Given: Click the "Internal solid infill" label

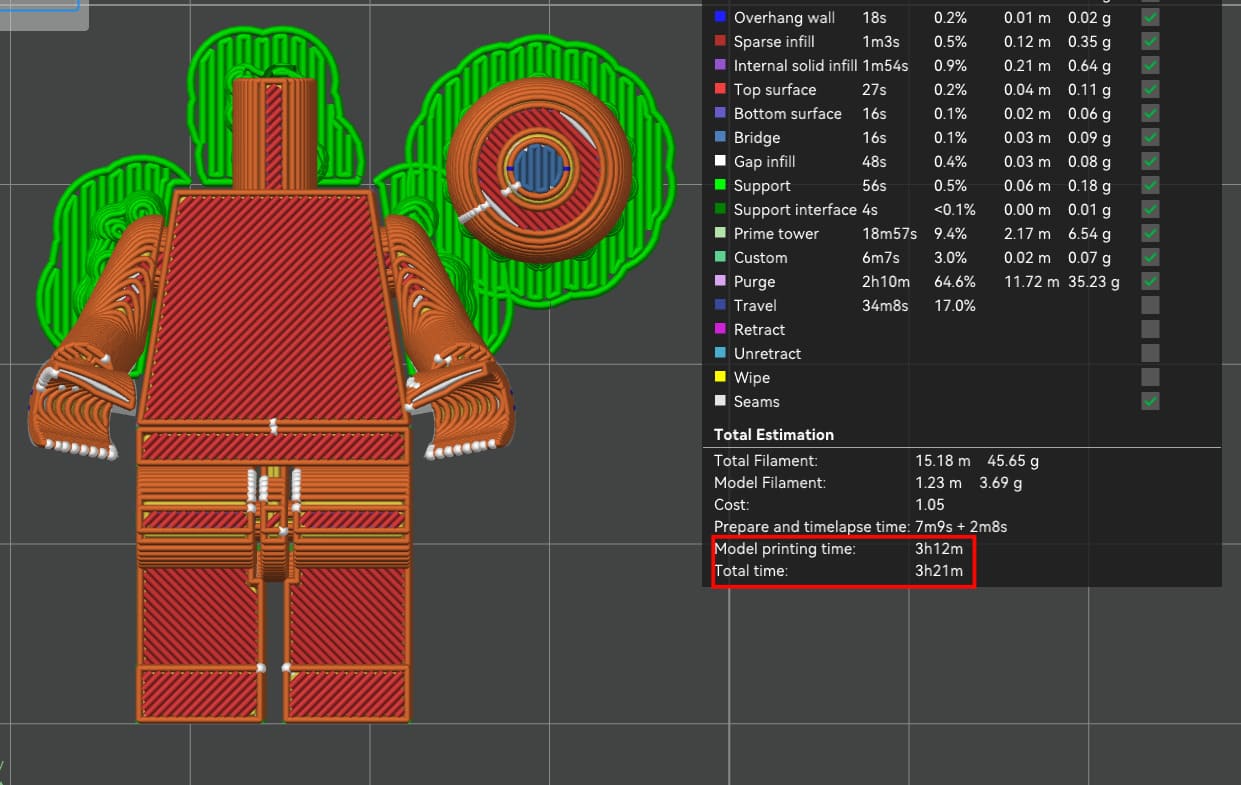Looking at the screenshot, I should (x=795, y=65).
